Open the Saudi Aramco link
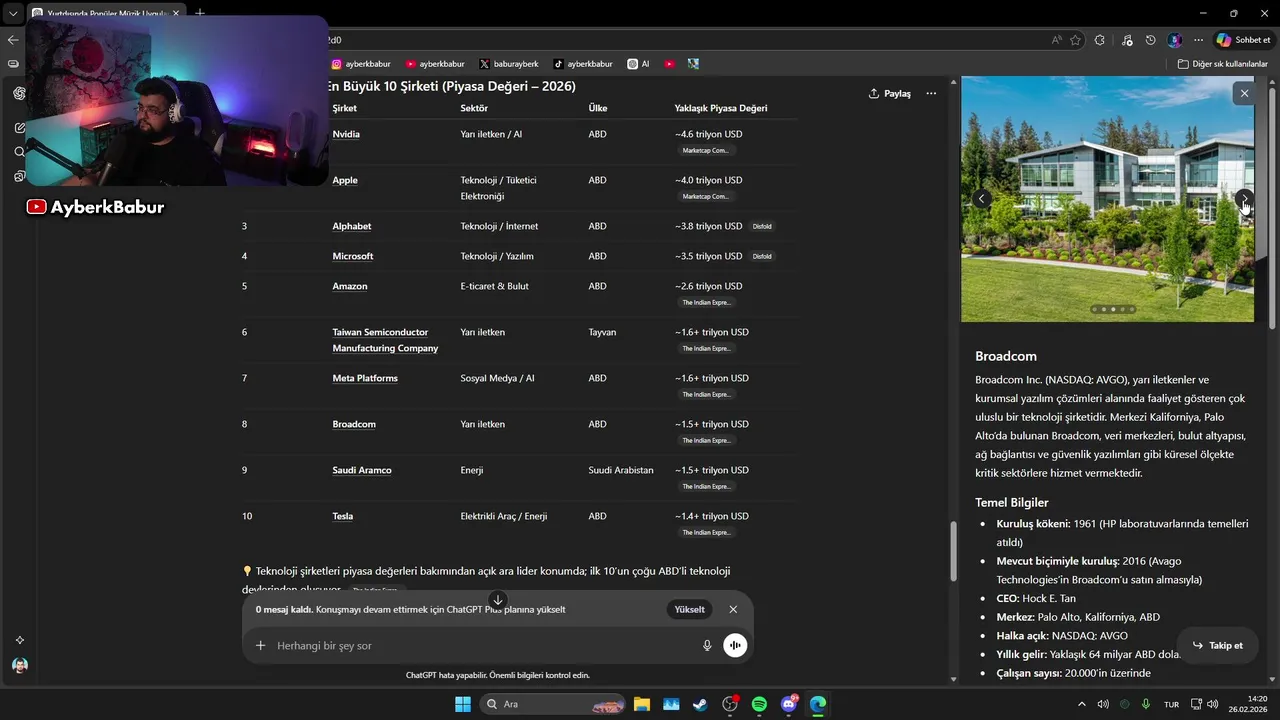The height and width of the screenshot is (720, 1280). coord(362,470)
